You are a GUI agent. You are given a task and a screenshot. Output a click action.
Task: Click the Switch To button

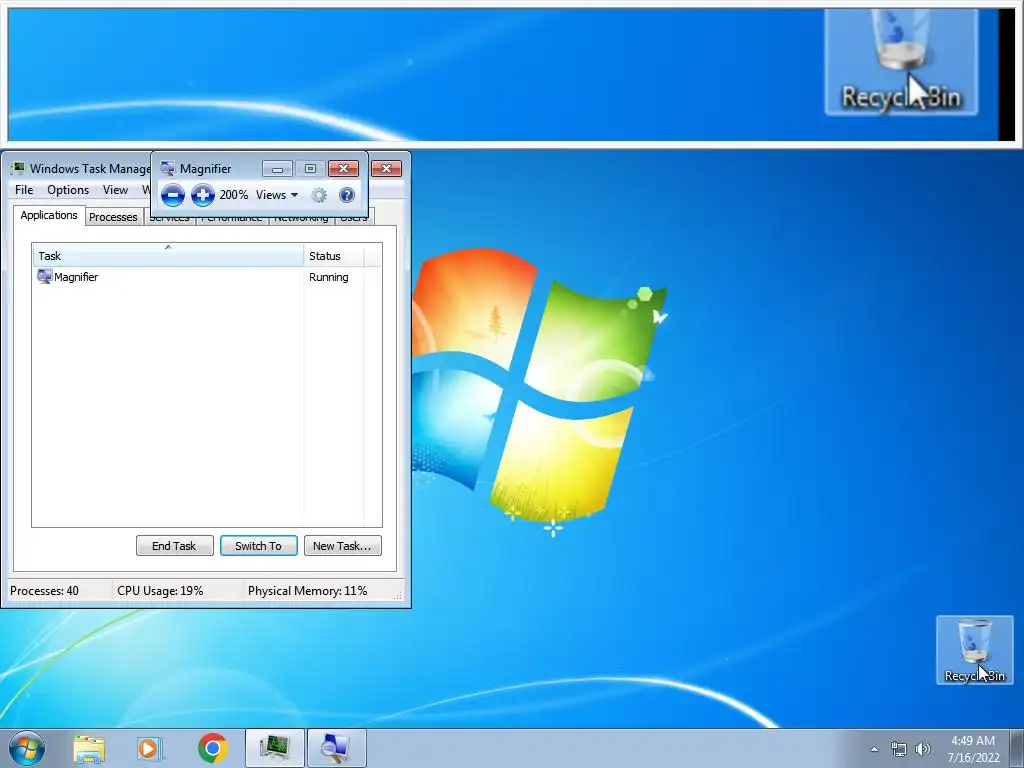point(259,546)
